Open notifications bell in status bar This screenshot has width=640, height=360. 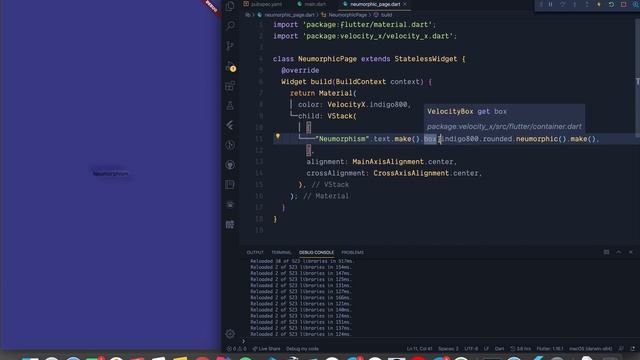point(633,349)
